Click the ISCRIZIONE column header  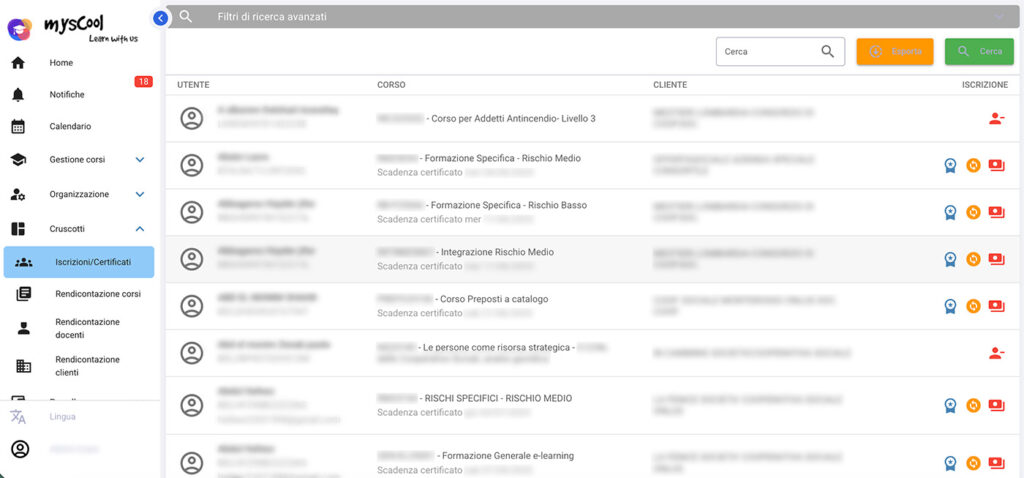[x=985, y=85]
